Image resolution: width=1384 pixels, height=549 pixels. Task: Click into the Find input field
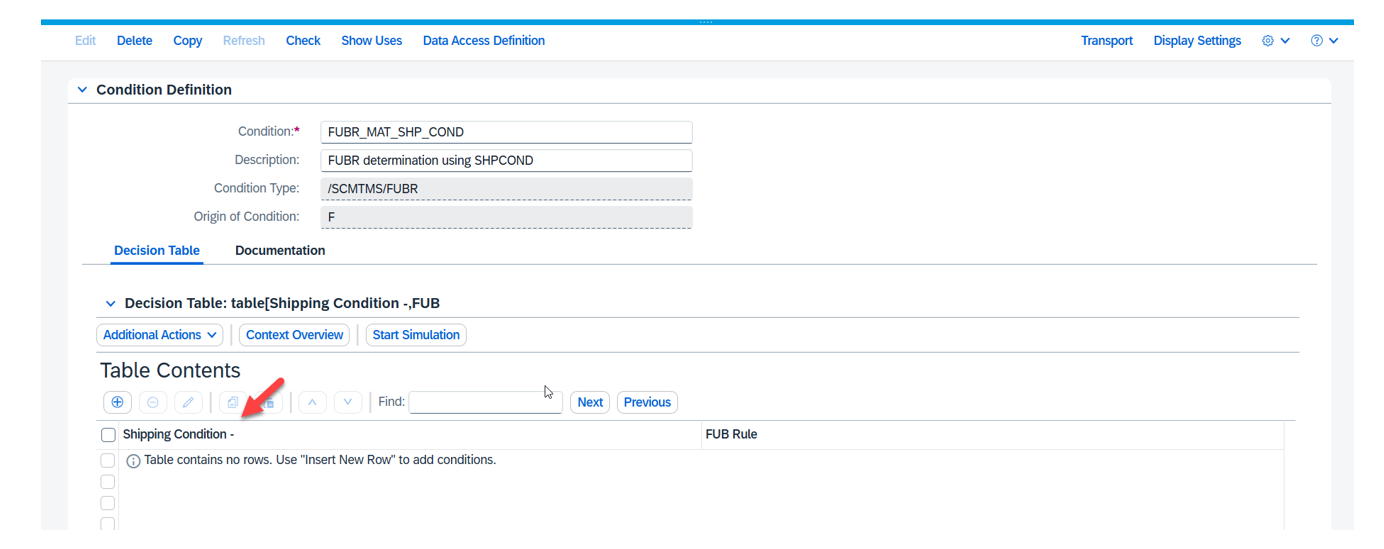pyautogui.click(x=485, y=402)
